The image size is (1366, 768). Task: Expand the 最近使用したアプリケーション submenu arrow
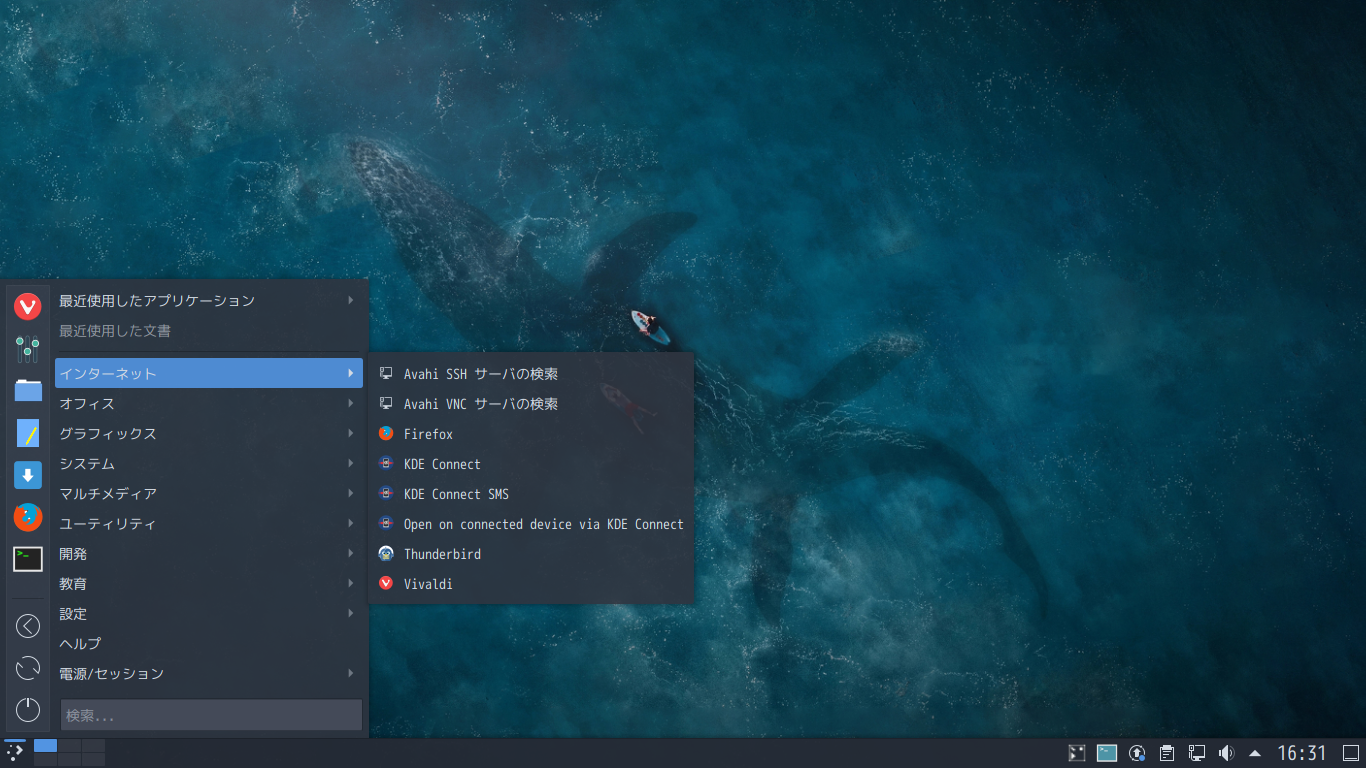pyautogui.click(x=351, y=300)
